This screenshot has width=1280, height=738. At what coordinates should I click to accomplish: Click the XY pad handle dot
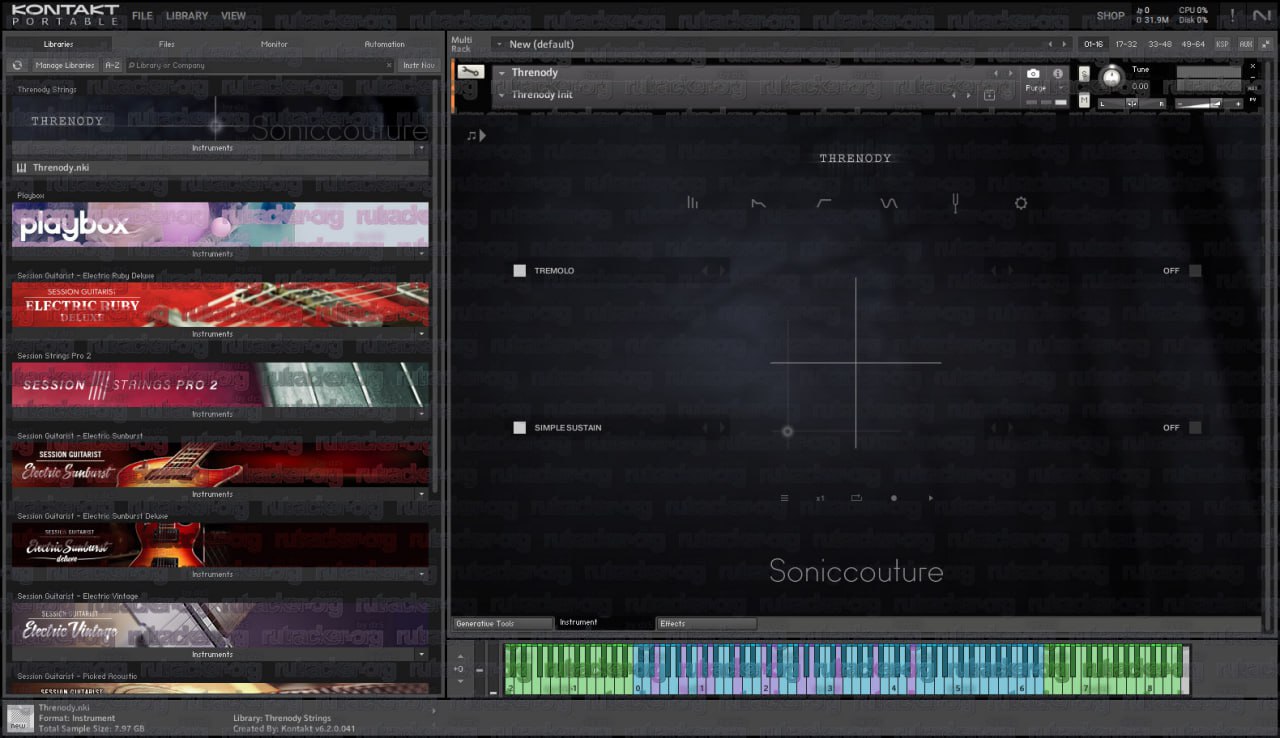pyautogui.click(x=787, y=432)
